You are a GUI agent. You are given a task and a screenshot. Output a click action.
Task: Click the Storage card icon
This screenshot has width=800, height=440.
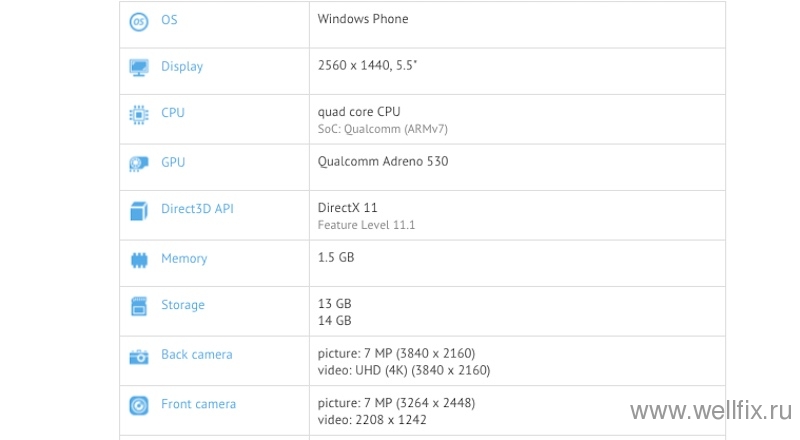[x=139, y=306]
